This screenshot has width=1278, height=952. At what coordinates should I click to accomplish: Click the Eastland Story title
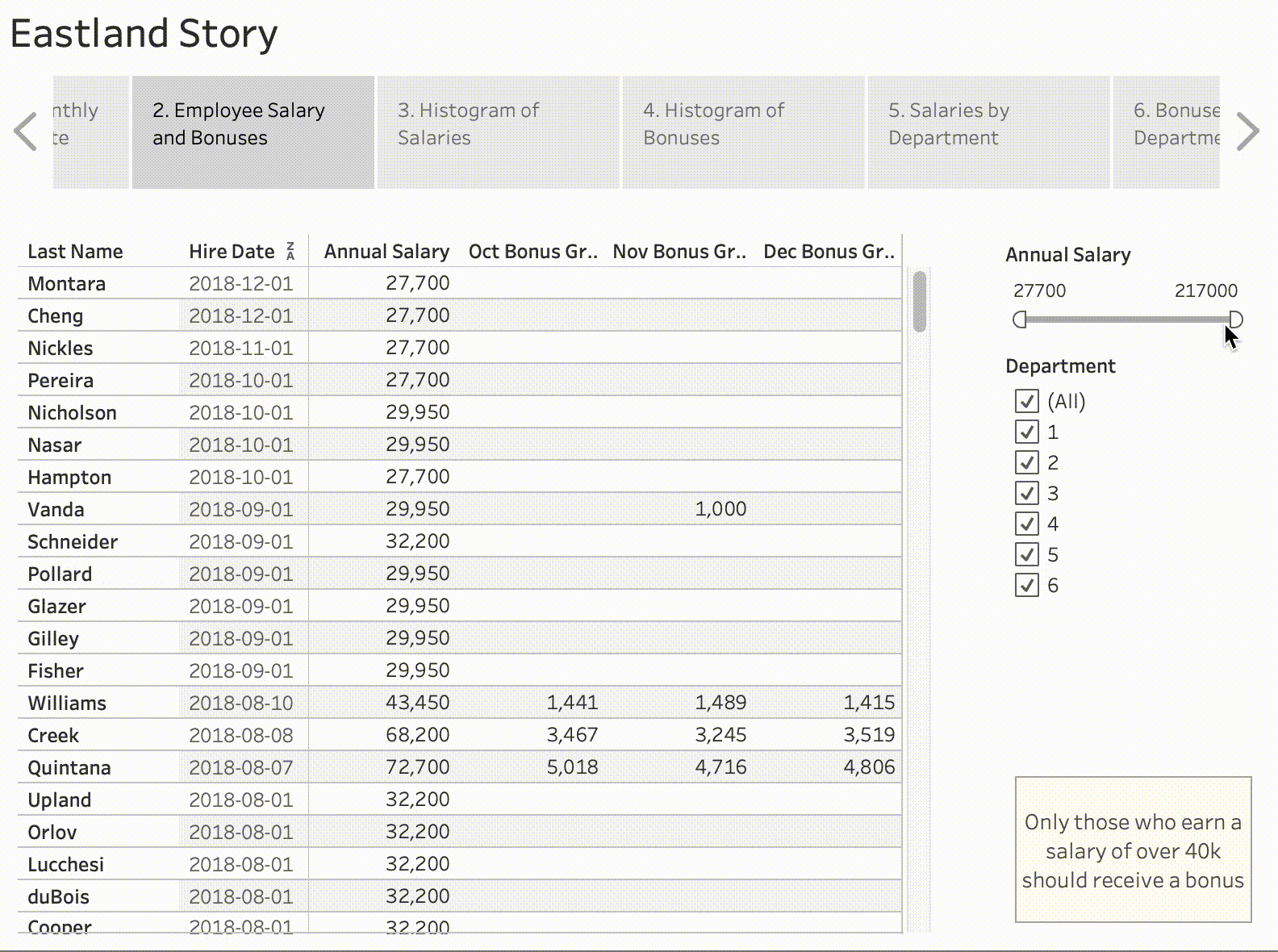144,34
